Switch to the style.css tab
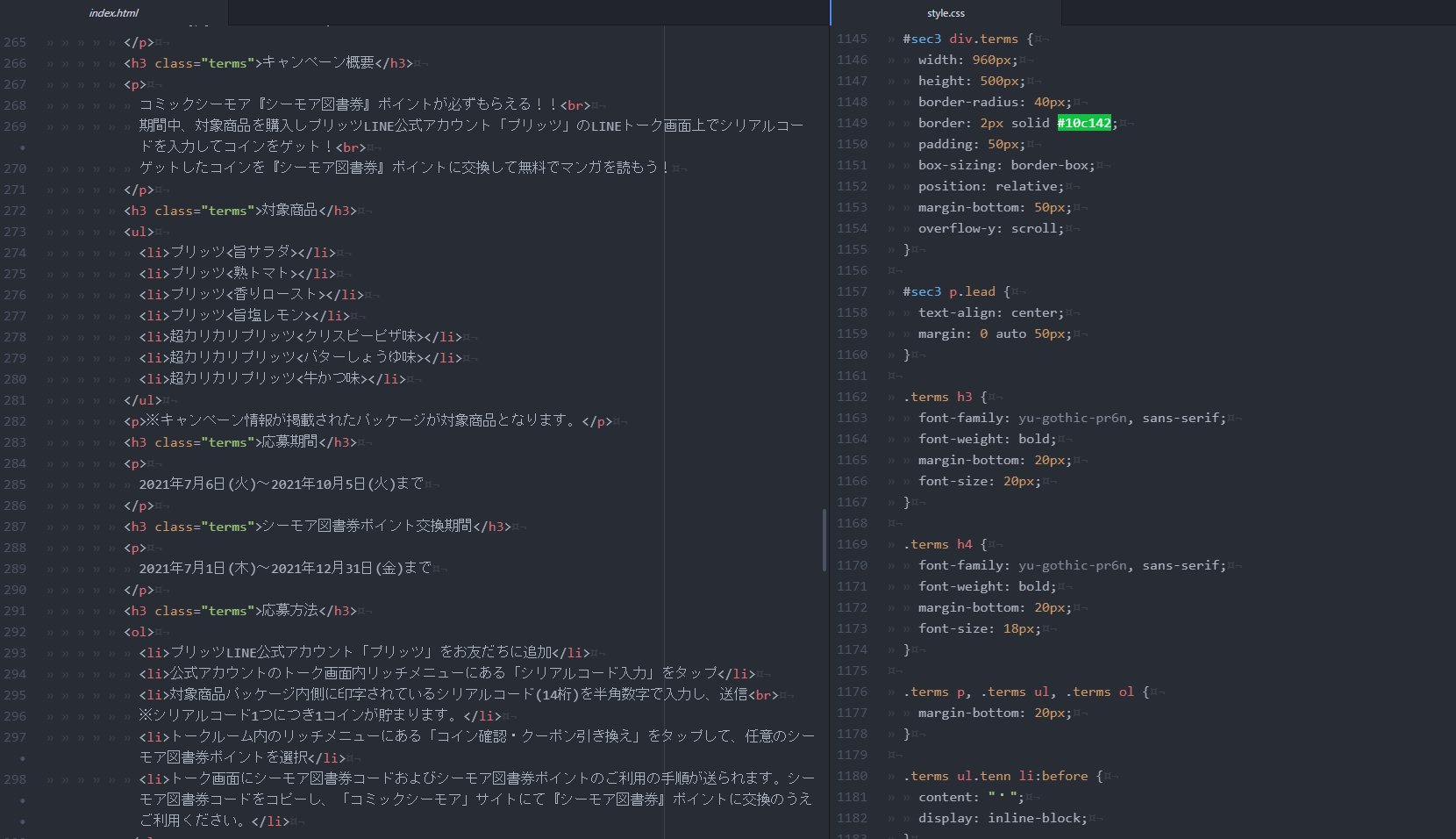1456x839 pixels. [946, 13]
